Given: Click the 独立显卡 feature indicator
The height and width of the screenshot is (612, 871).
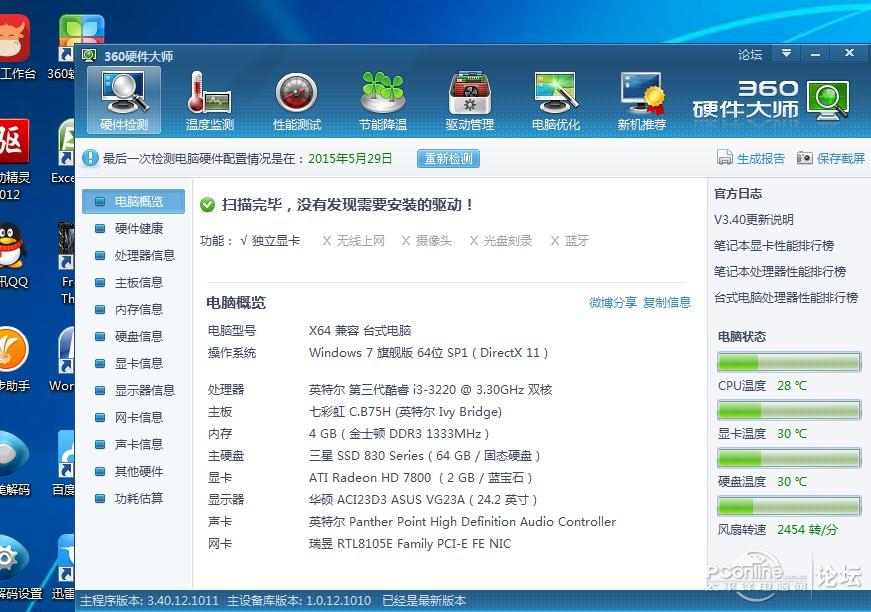Looking at the screenshot, I should click(271, 240).
